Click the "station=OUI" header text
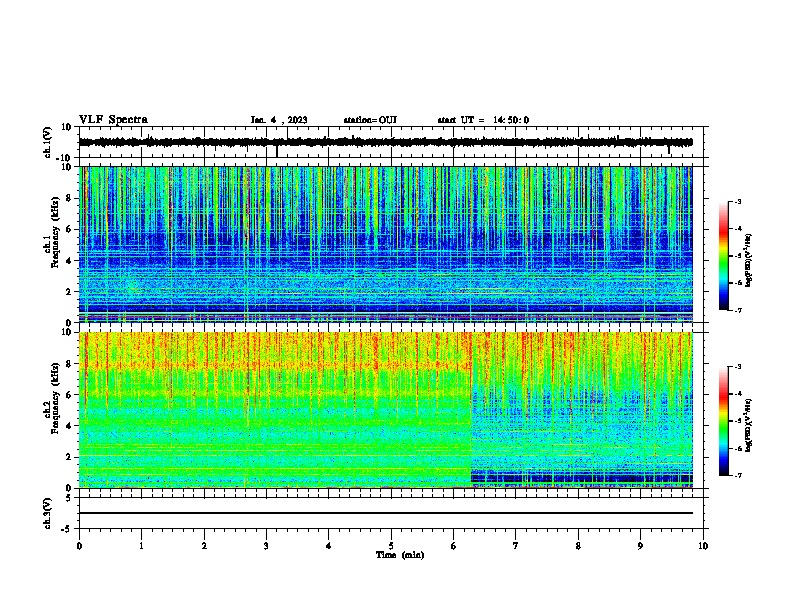The image size is (792, 612). tap(370, 120)
